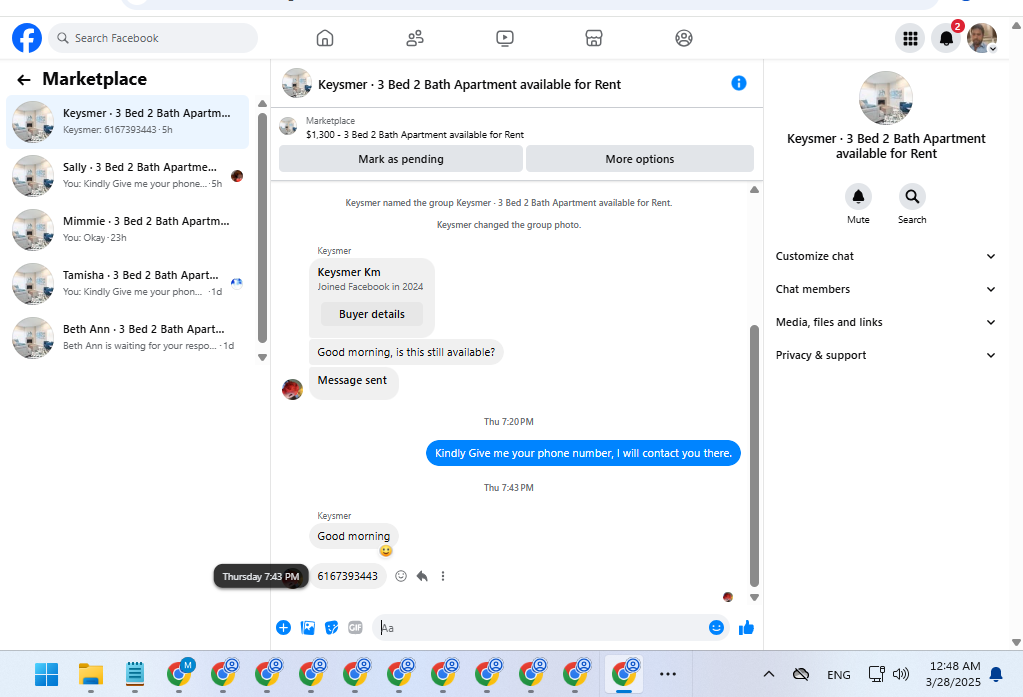The width and height of the screenshot is (1023, 697).
Task: Open the account profile picture menu
Action: tap(982, 39)
